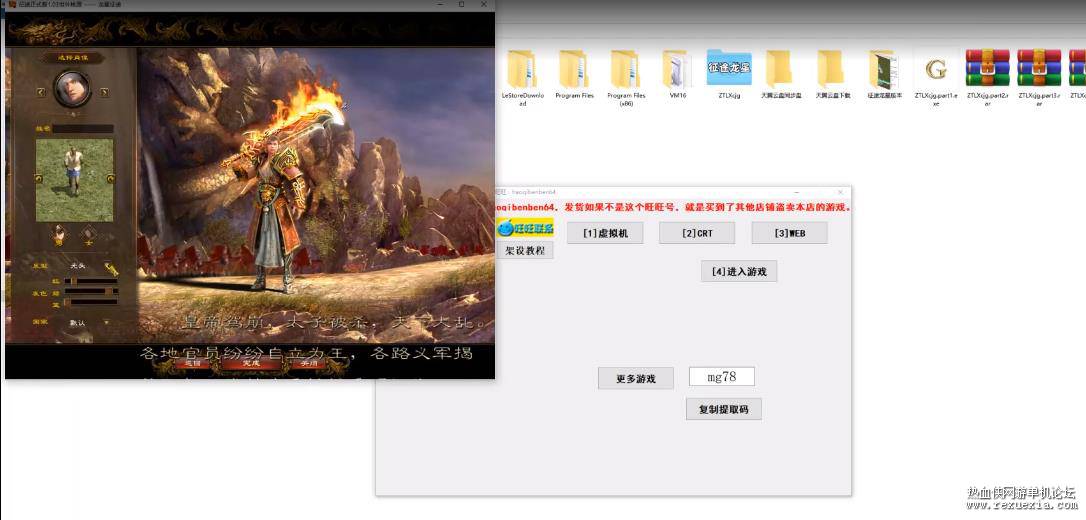Open the 天翼云盘下载 folder

(x=833, y=75)
